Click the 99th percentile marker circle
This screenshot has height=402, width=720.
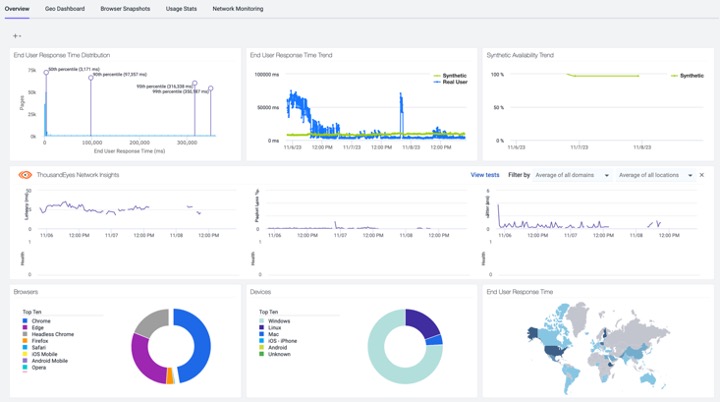pyautogui.click(x=210, y=89)
